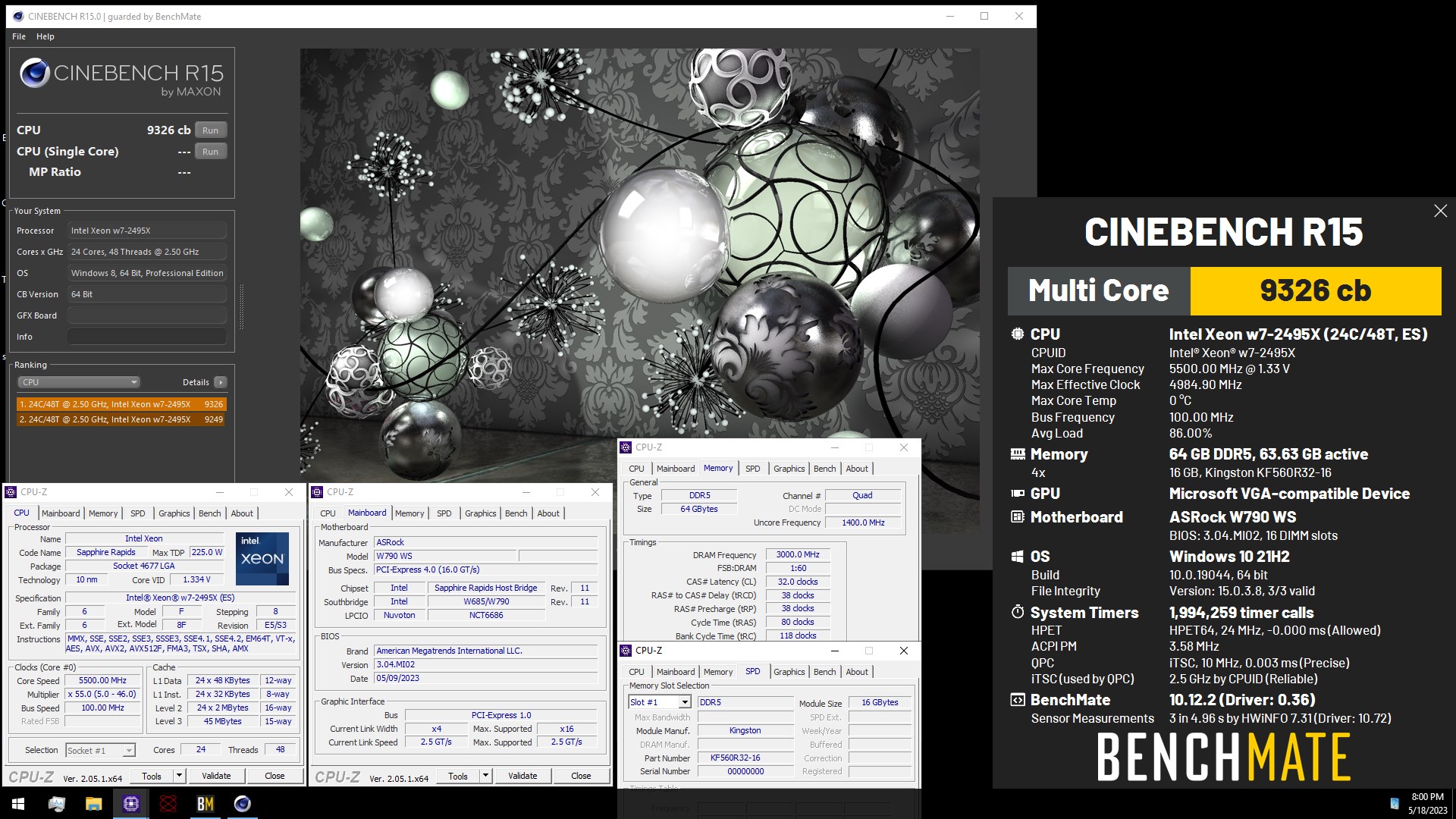Click the Cinebench logo sphere in the left panel

pos(35,74)
